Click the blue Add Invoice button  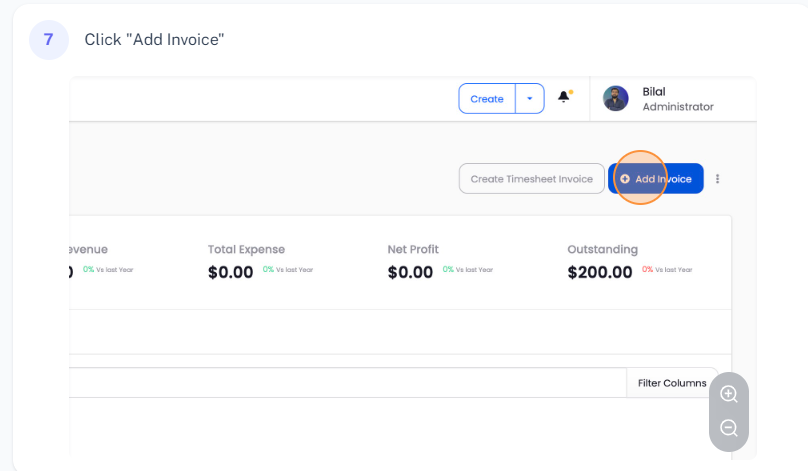(656, 179)
